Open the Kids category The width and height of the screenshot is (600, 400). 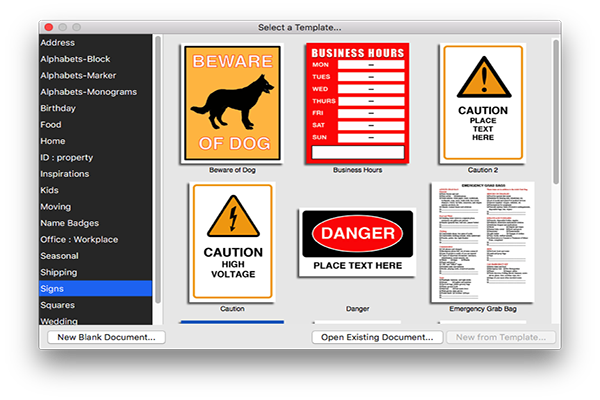click(x=95, y=190)
